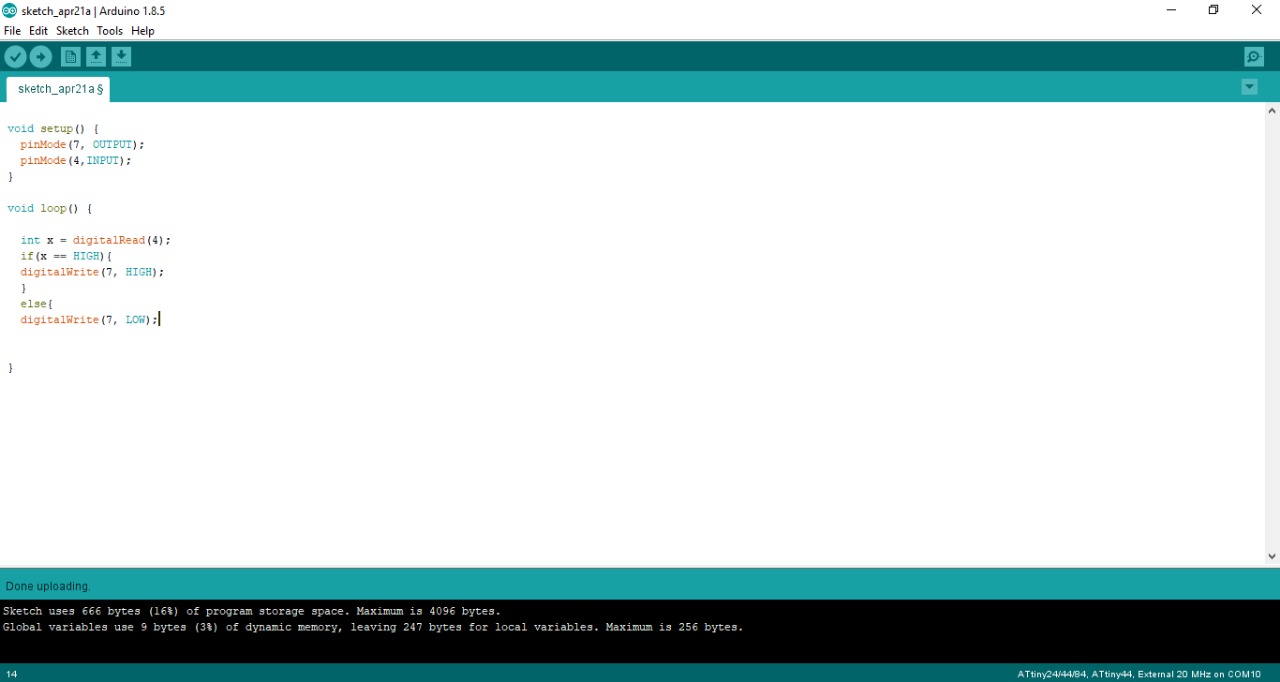Open the Tools menu
The image size is (1280, 682).
pos(109,31)
